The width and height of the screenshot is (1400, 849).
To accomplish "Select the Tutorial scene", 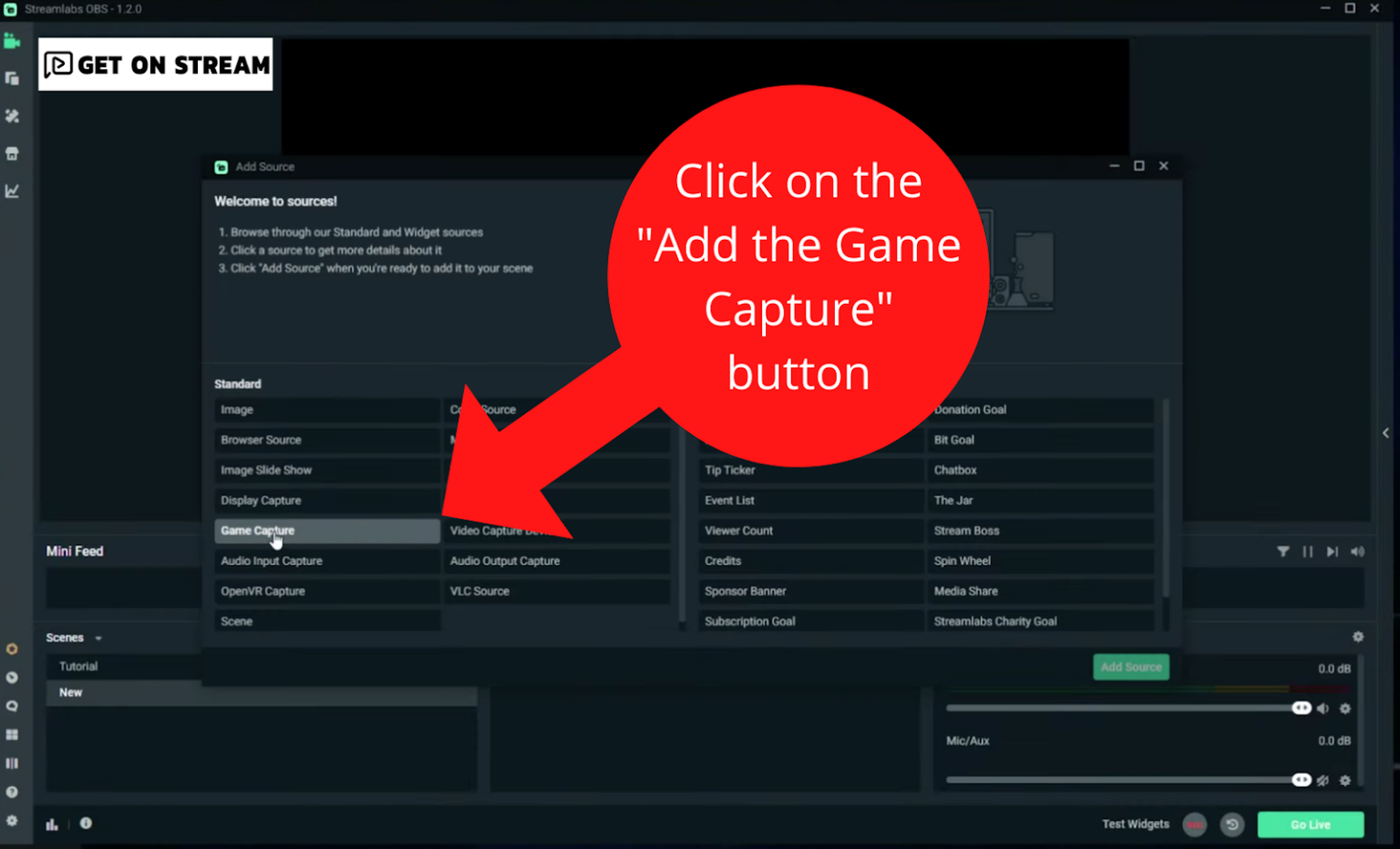I will click(x=77, y=667).
